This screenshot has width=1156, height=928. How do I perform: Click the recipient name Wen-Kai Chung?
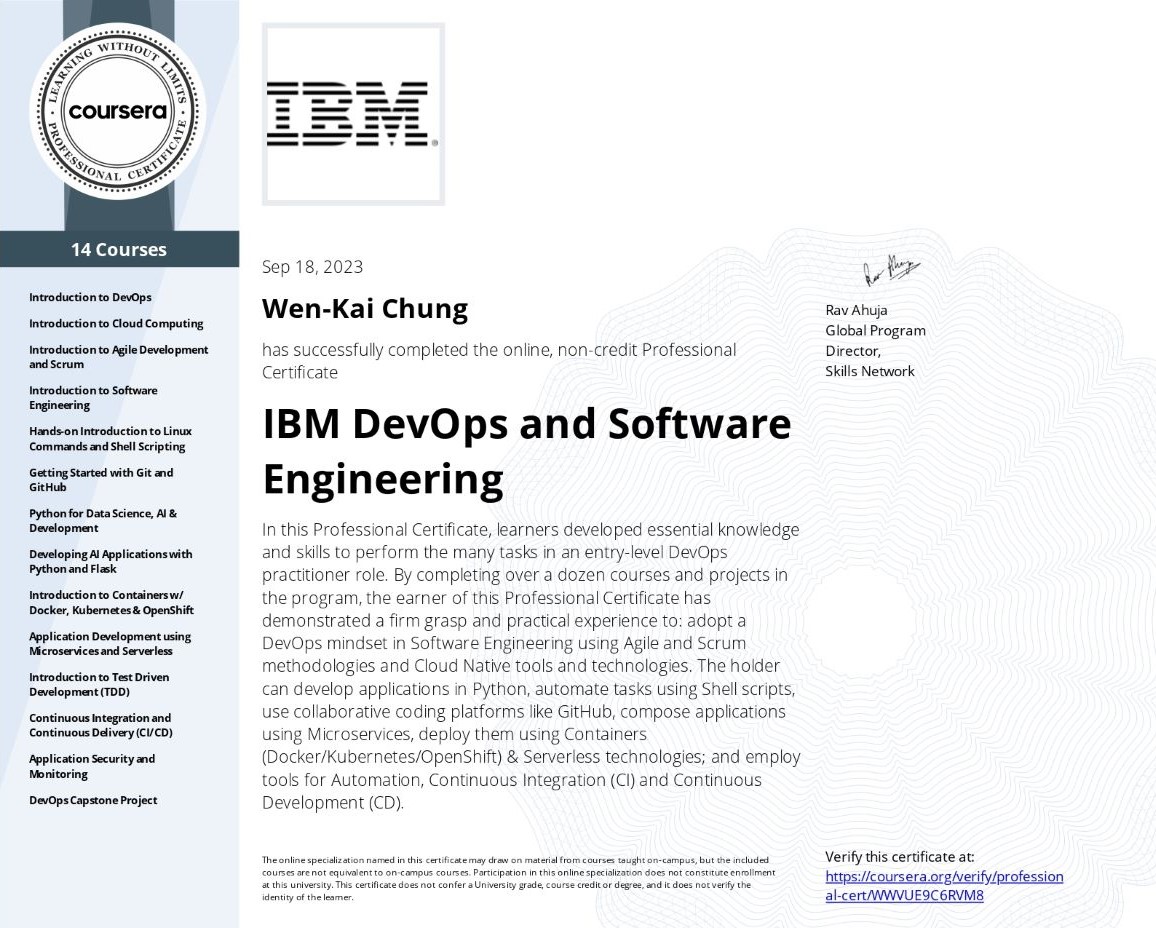(364, 309)
